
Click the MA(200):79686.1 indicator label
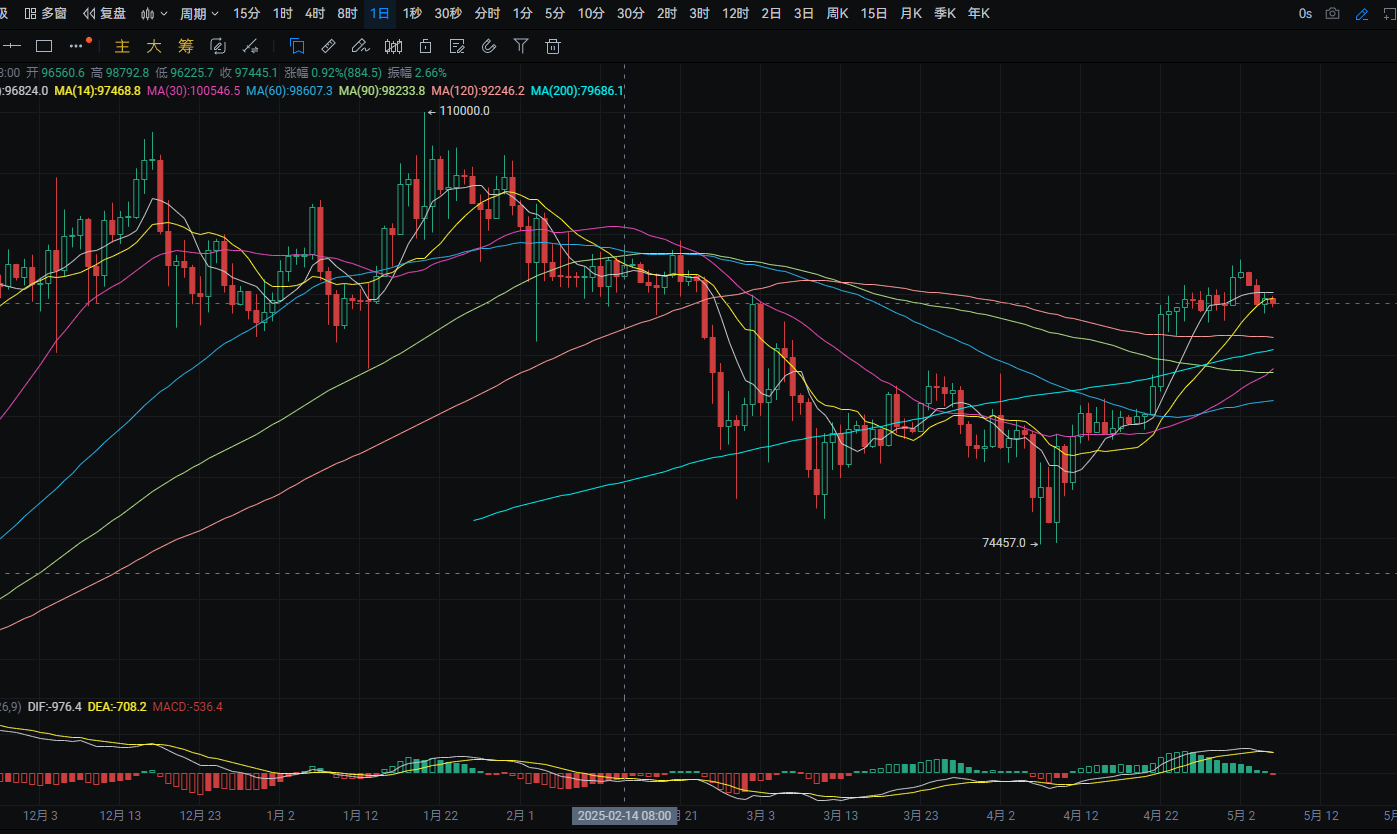[x=577, y=90]
